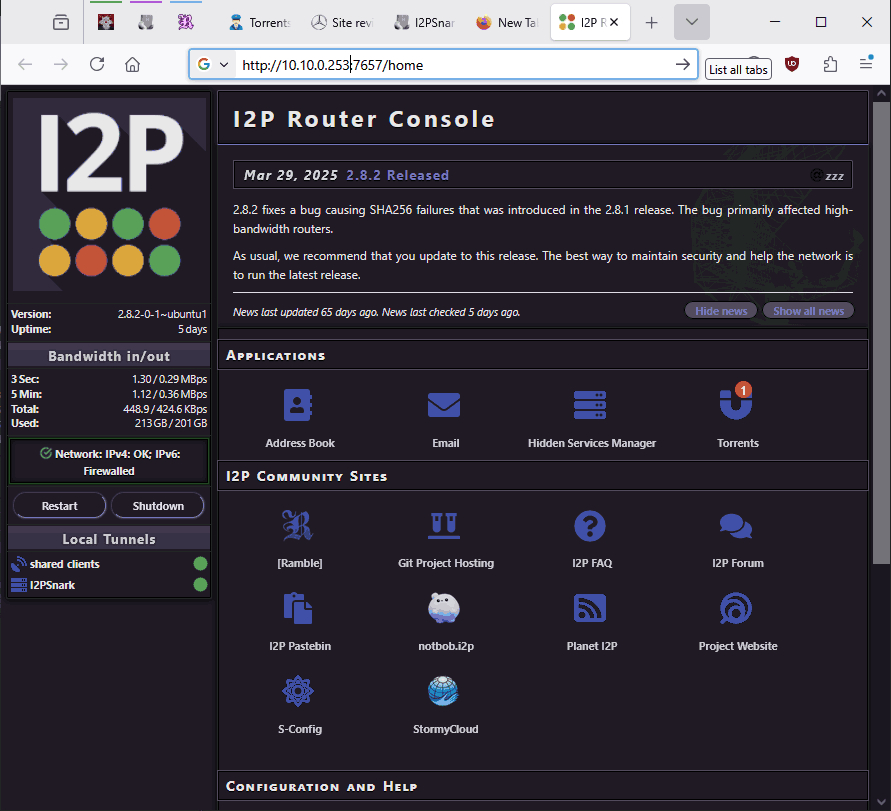This screenshot has height=811, width=891.
Task: Open the Planet I2P feed icon
Action: click(x=590, y=608)
